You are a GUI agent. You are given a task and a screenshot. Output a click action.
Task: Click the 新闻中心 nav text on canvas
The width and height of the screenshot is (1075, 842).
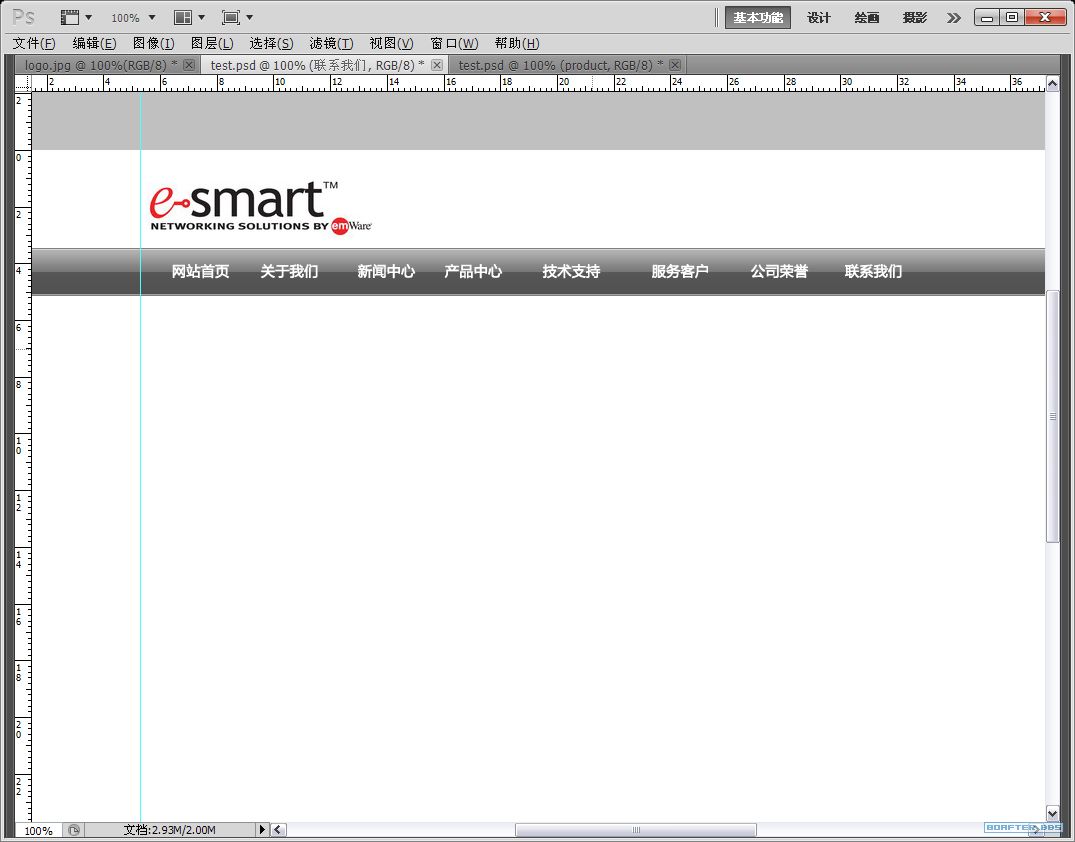386,272
